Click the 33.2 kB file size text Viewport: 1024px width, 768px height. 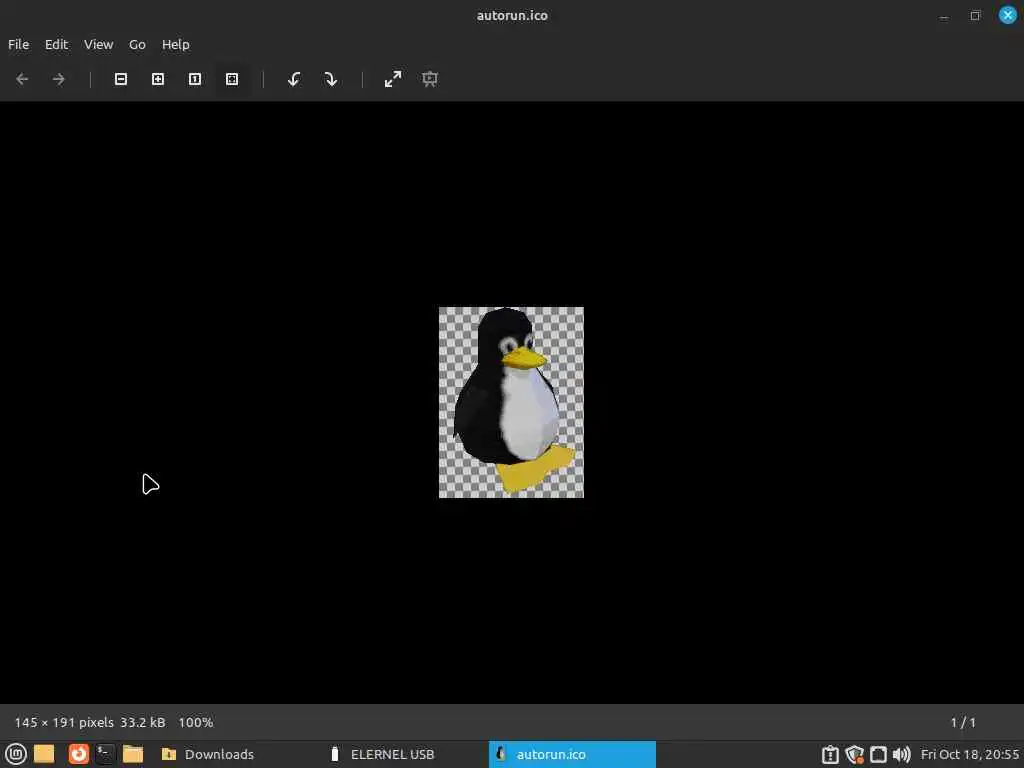[142, 722]
